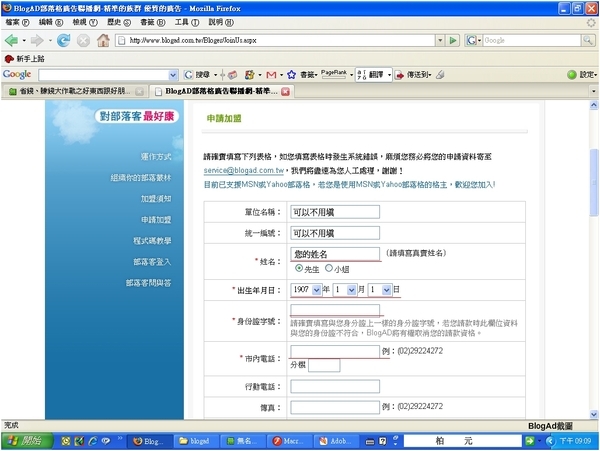The height and width of the screenshot is (451, 600).
Task: Click the keyboard icon in language bar
Action: point(370,441)
